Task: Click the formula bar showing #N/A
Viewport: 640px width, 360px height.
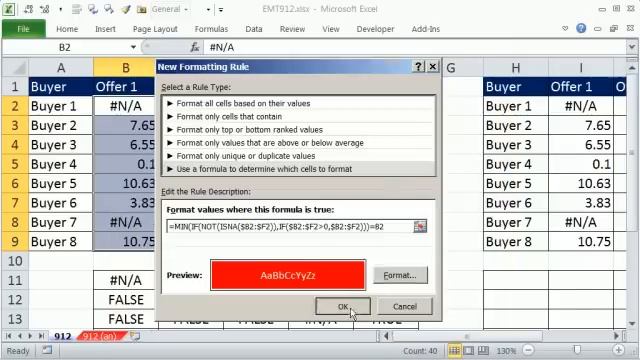Action: (414, 47)
